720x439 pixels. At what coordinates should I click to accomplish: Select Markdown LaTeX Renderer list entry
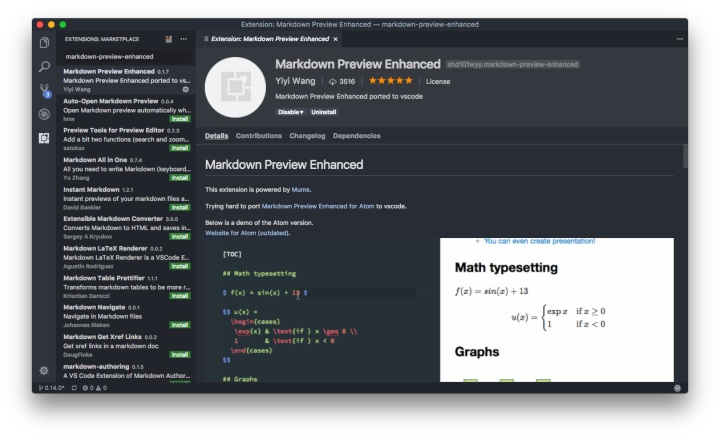pos(126,257)
